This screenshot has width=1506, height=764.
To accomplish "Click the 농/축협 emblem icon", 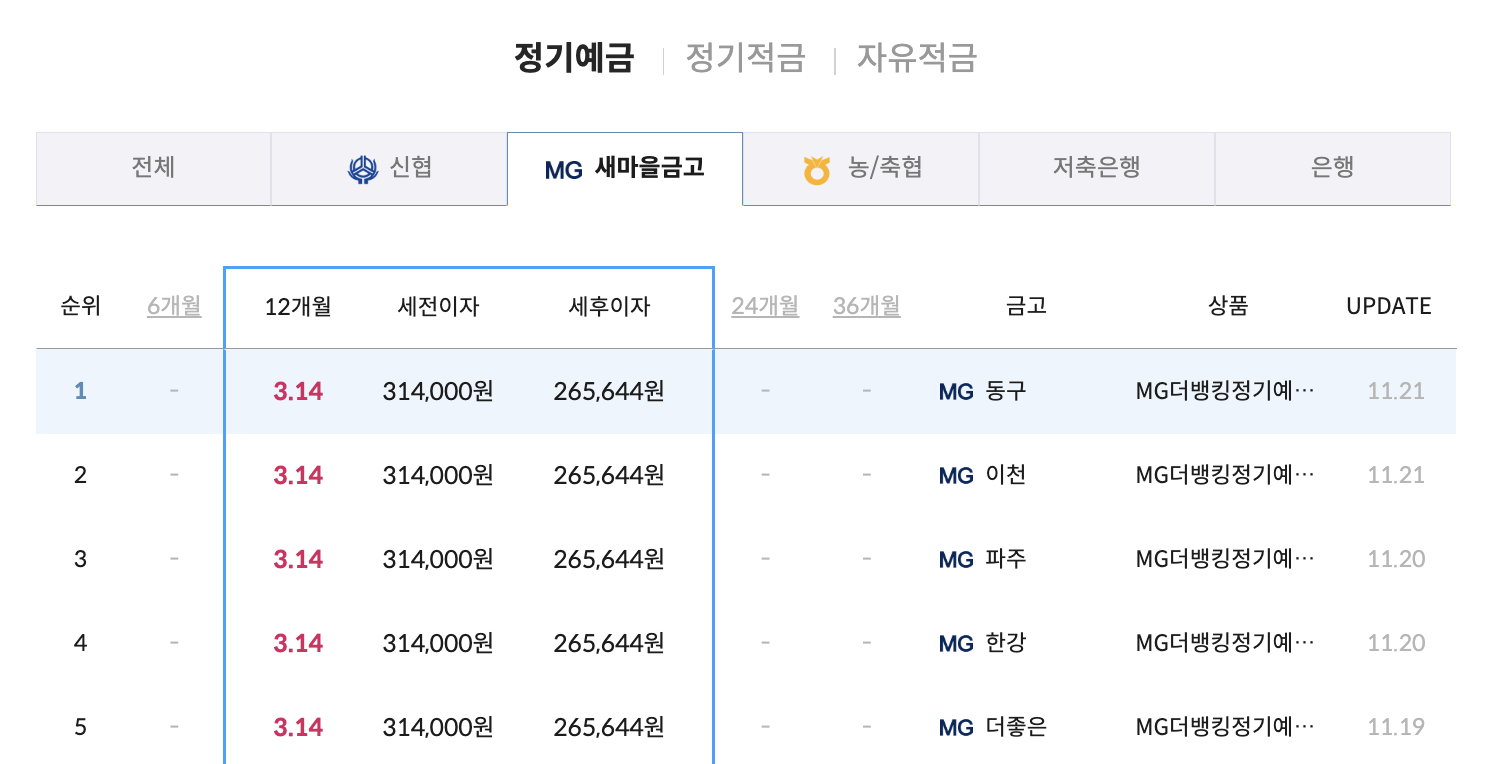I will [817, 170].
